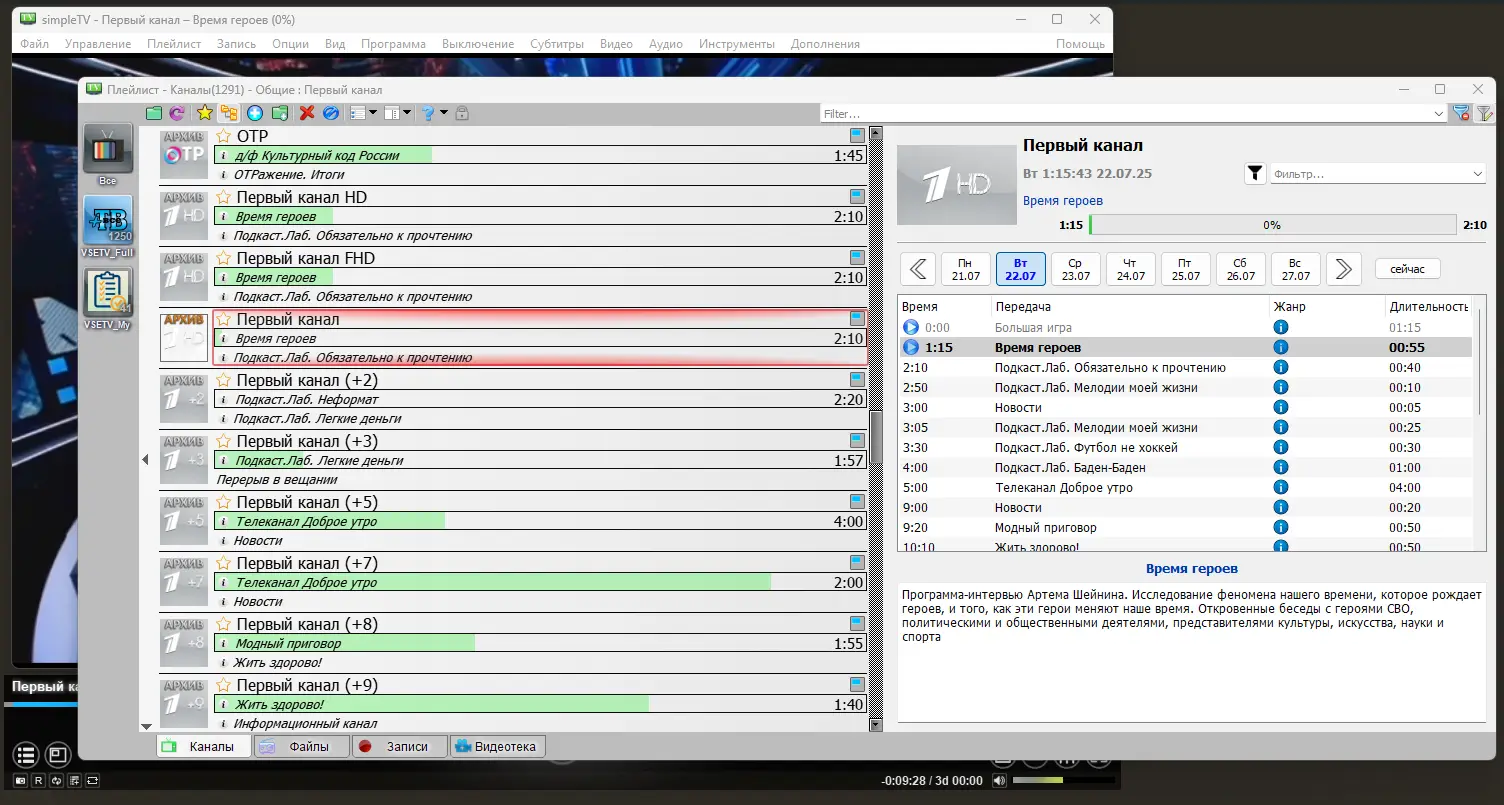This screenshot has height=805, width=1504.
Task: Click the blue 'Время героев' link under channel title
Action: pos(1063,201)
